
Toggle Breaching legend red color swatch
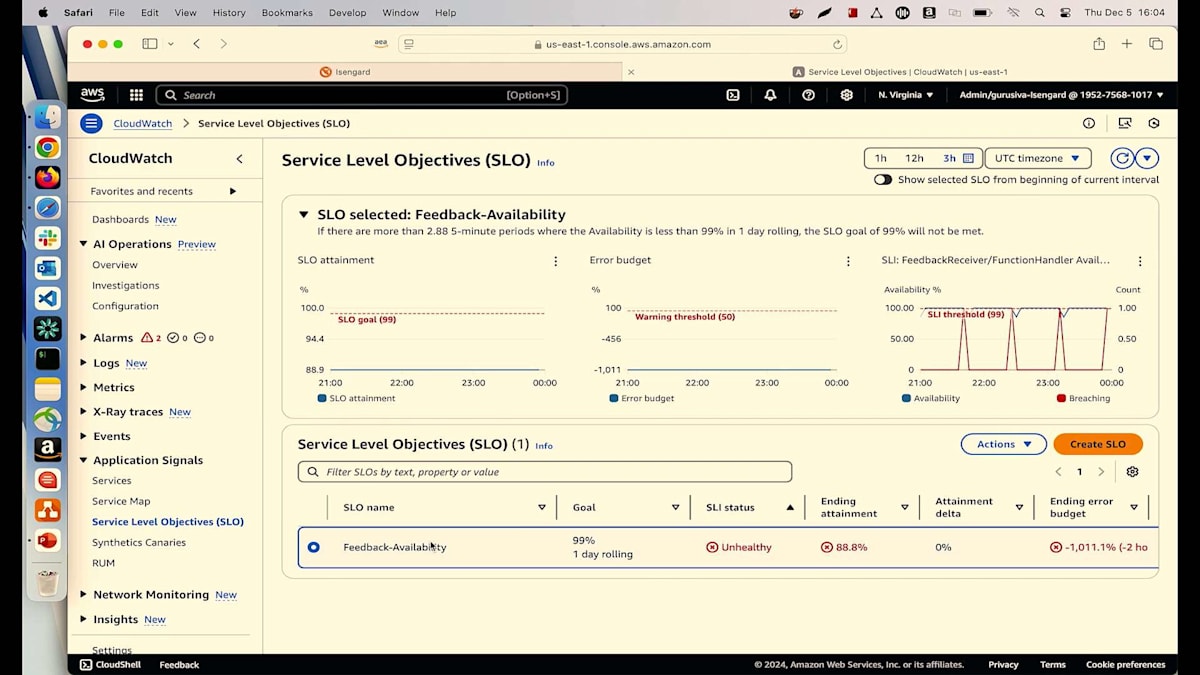[1061, 398]
